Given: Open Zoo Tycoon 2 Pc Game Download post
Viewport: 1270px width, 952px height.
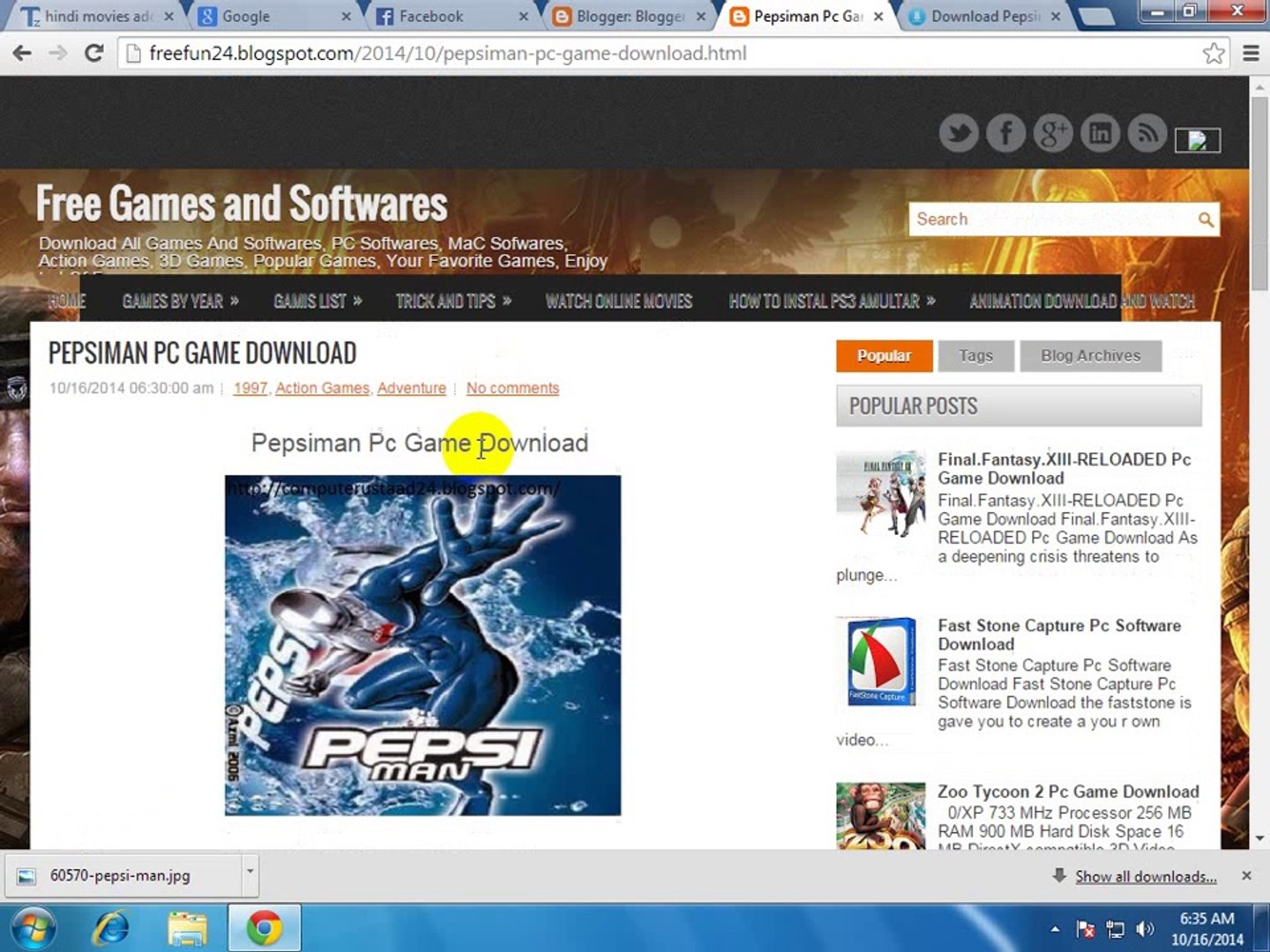Looking at the screenshot, I should click(x=1068, y=792).
